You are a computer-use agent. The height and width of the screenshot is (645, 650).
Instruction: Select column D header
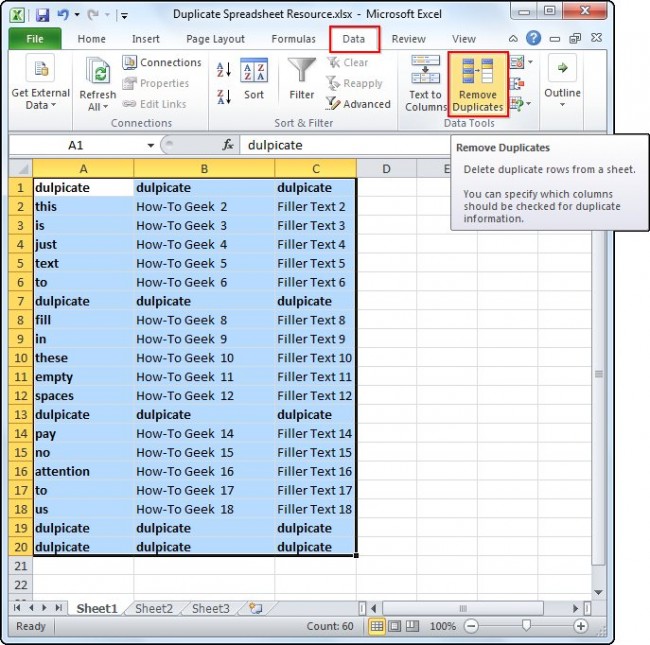(x=386, y=169)
